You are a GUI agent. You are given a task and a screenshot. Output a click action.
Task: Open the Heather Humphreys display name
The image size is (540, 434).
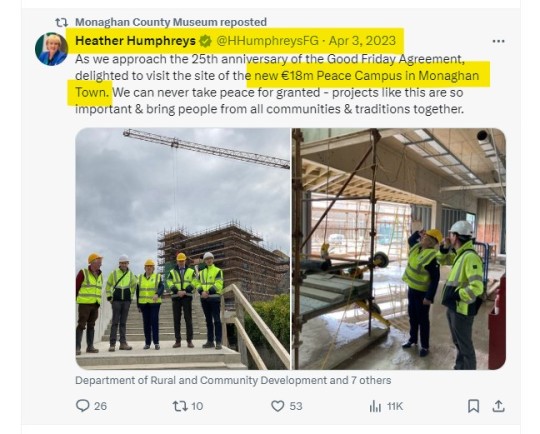point(135,41)
